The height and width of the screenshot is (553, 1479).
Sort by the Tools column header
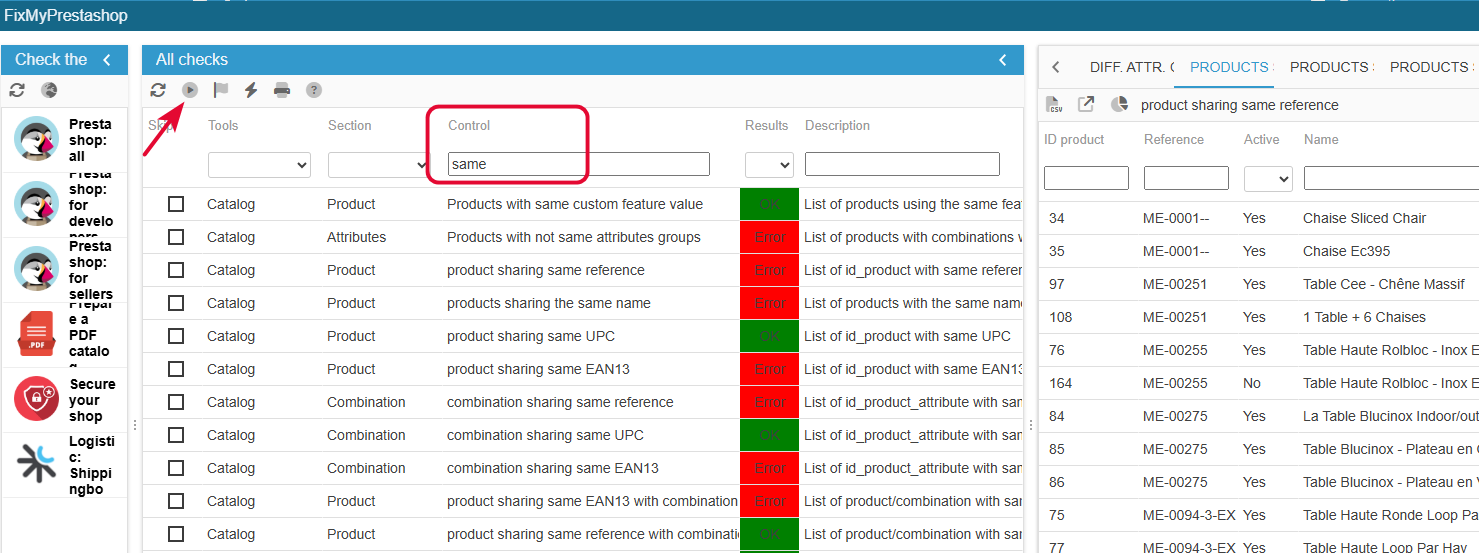pyautogui.click(x=223, y=125)
